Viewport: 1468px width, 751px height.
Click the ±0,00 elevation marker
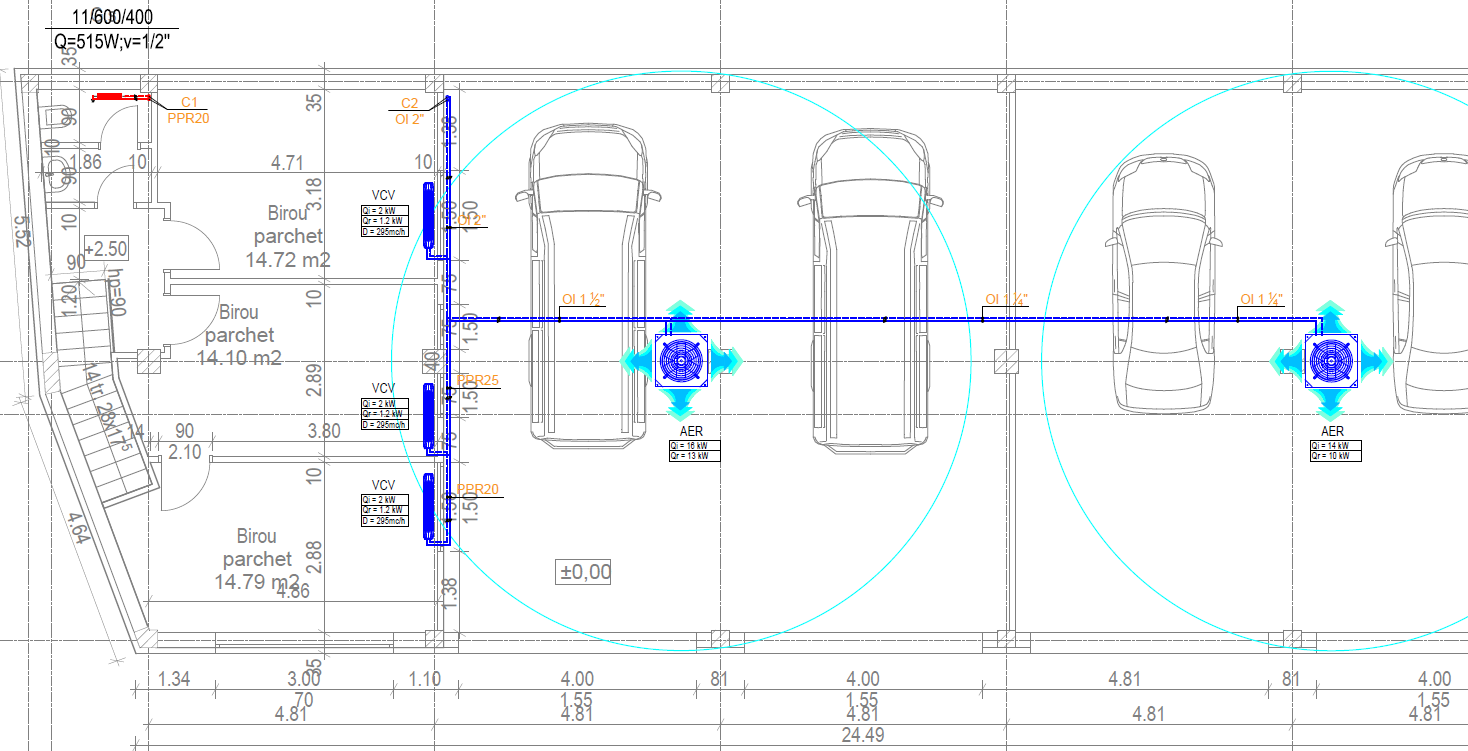[x=583, y=572]
